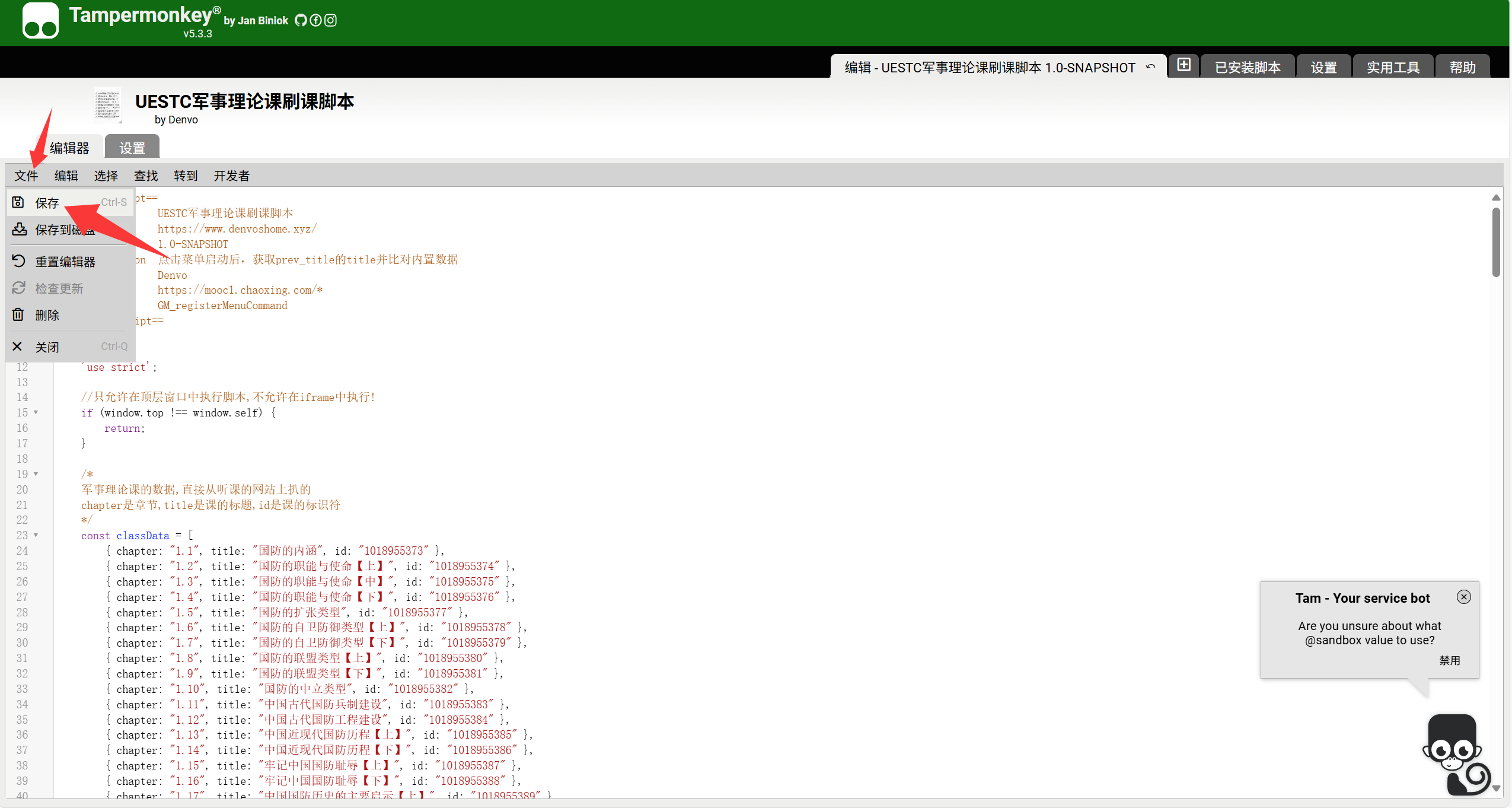Click 关闭 in the file menu
Image resolution: width=1512 pixels, height=808 pixels.
[47, 347]
